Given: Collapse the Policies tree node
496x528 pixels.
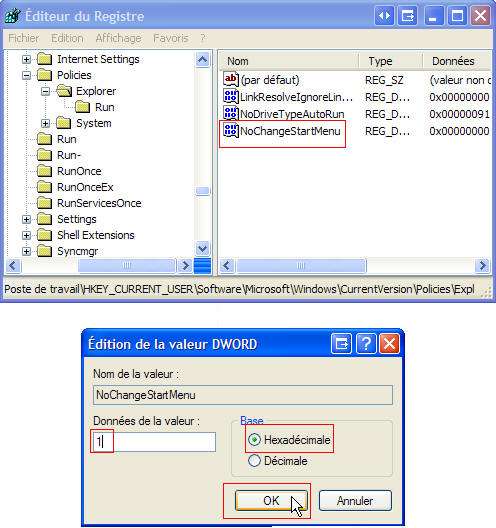Looking at the screenshot, I should click(26, 75).
